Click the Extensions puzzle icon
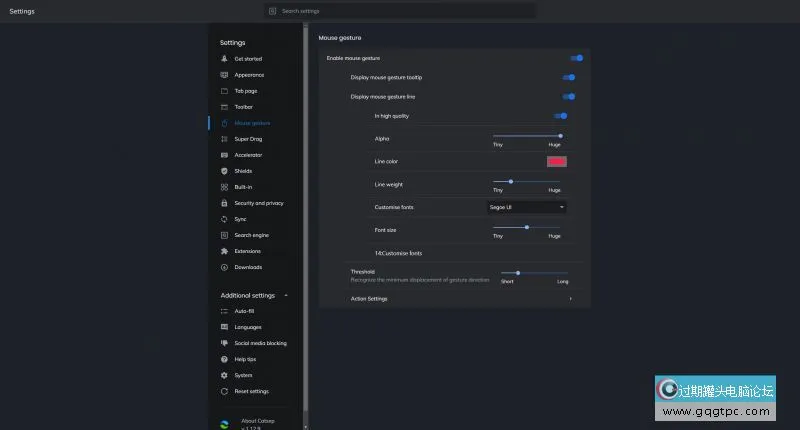Image resolution: width=800 pixels, height=430 pixels. (224, 251)
